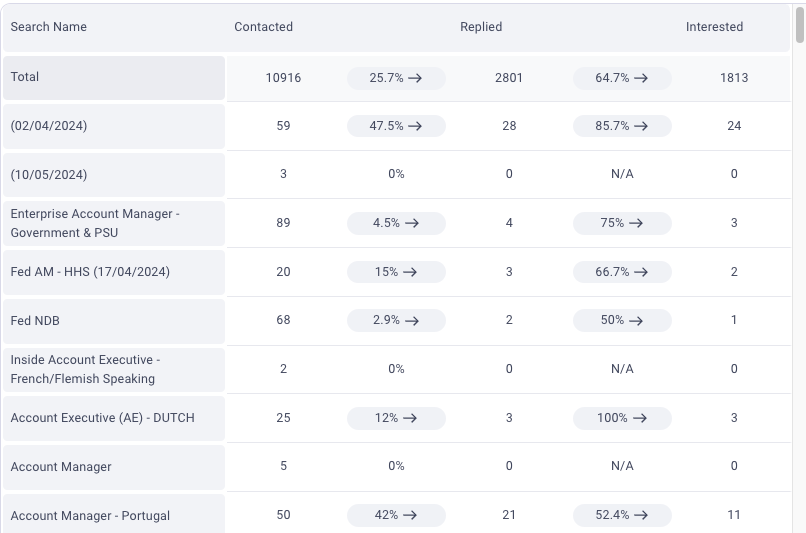The height and width of the screenshot is (533, 806).
Task: Click the 52.4% arrow pill for Account Manager - Portugal
Action: (622, 515)
